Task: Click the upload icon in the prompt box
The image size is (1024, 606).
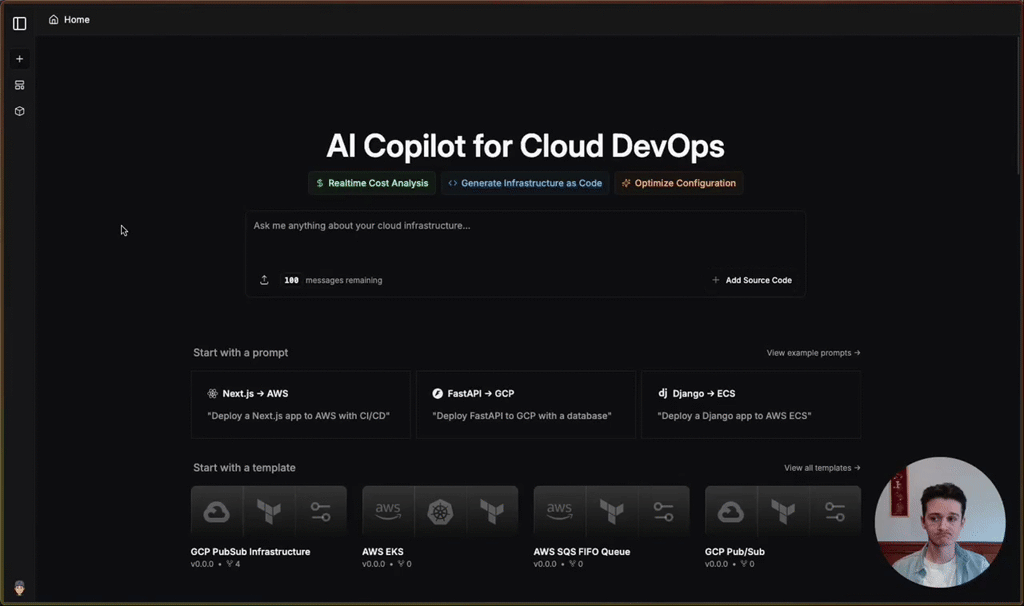Action: click(264, 279)
